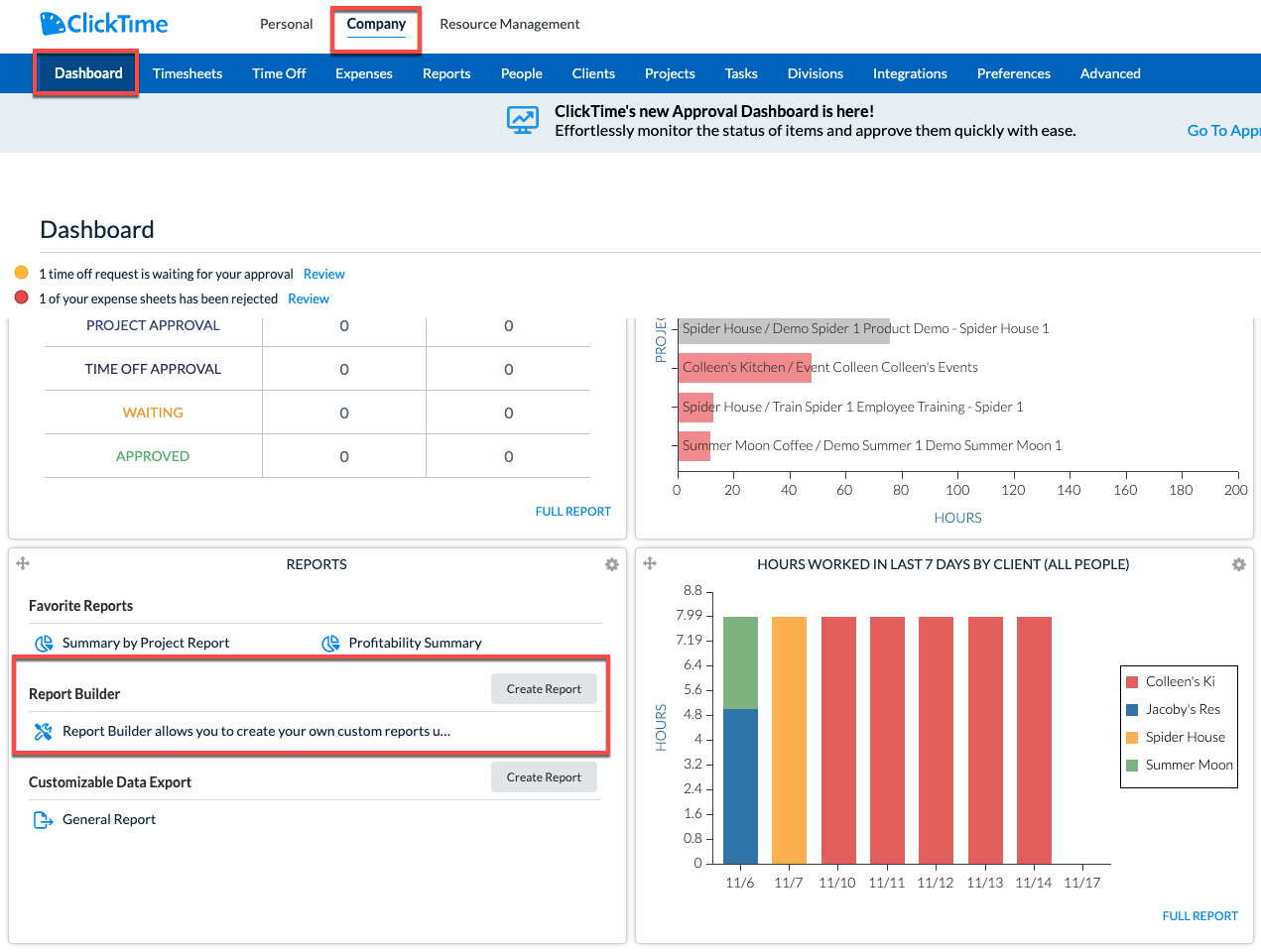Click the Reports widget move handle
Image resolution: width=1261 pixels, height=952 pixels.
point(23,563)
